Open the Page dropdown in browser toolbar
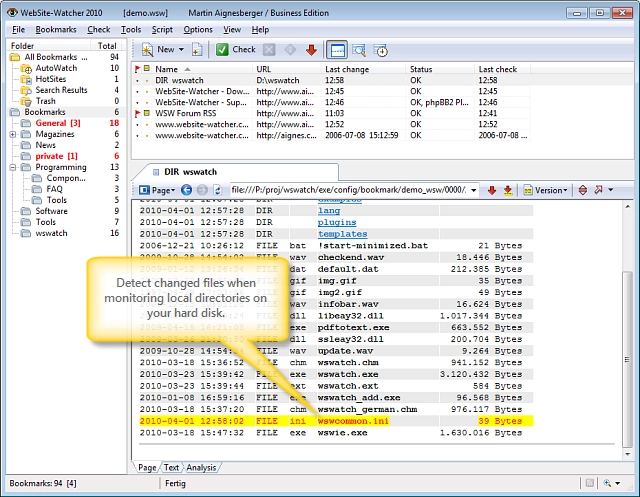 [x=157, y=190]
